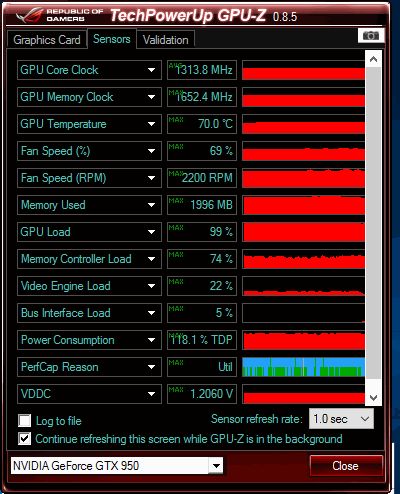Click the 70.0 °C temperature reading
Image resolution: width=400 pixels, height=494 pixels.
click(202, 124)
